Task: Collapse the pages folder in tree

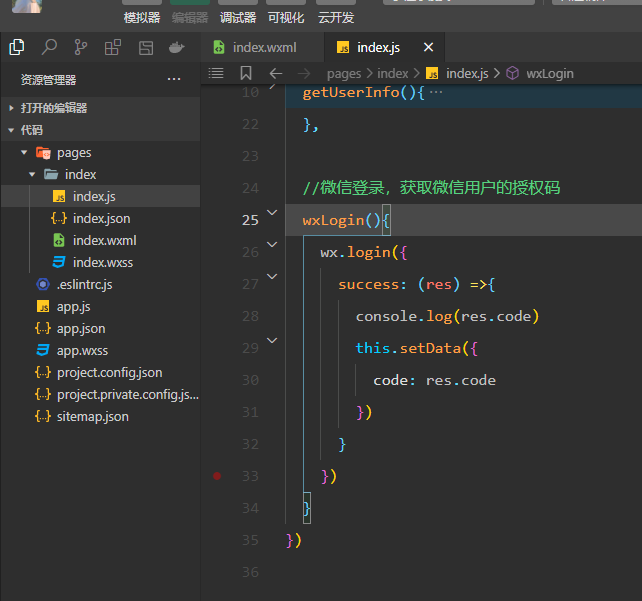Action: [24, 153]
